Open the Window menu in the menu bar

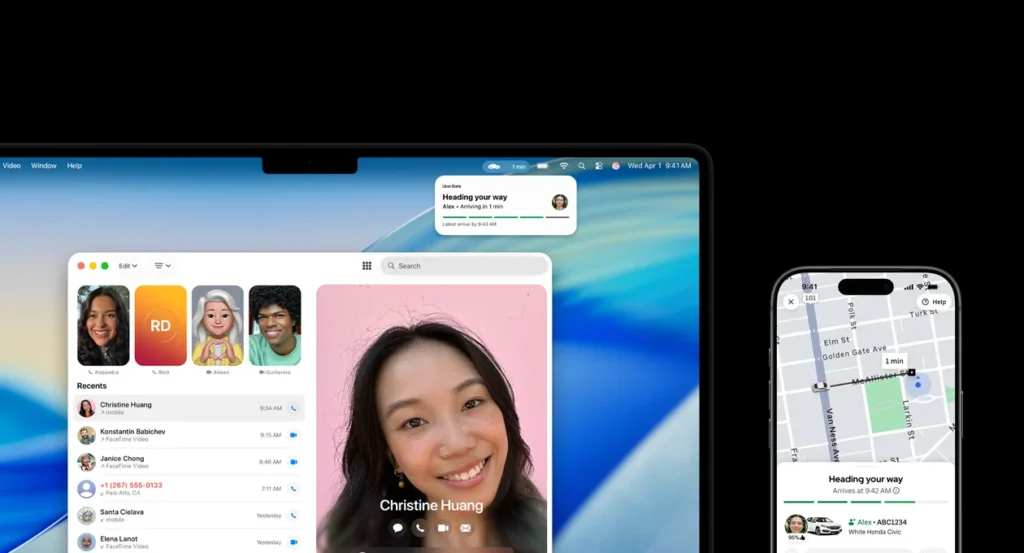pyautogui.click(x=44, y=166)
